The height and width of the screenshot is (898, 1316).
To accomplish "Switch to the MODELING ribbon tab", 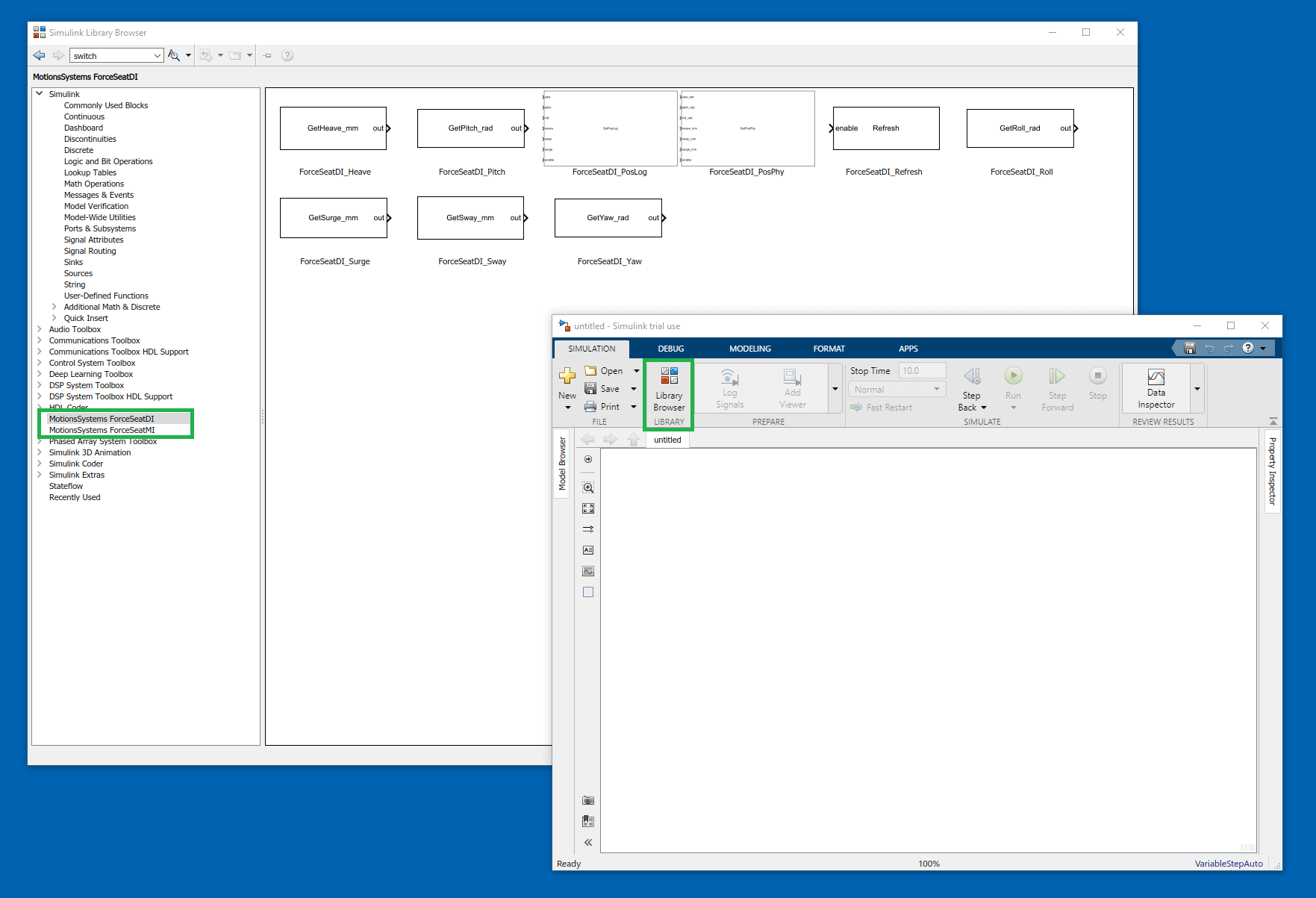I will tap(750, 349).
